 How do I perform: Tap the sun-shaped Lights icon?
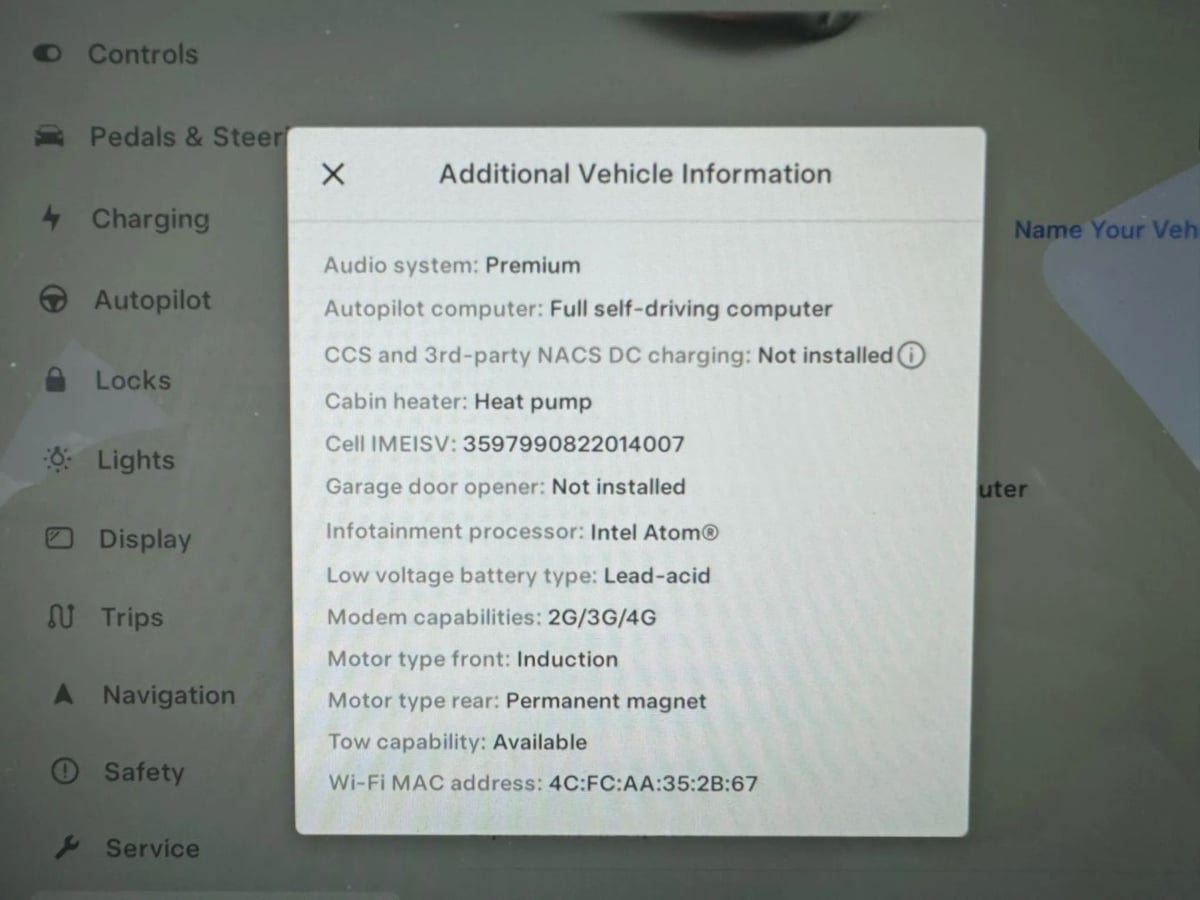tap(58, 460)
